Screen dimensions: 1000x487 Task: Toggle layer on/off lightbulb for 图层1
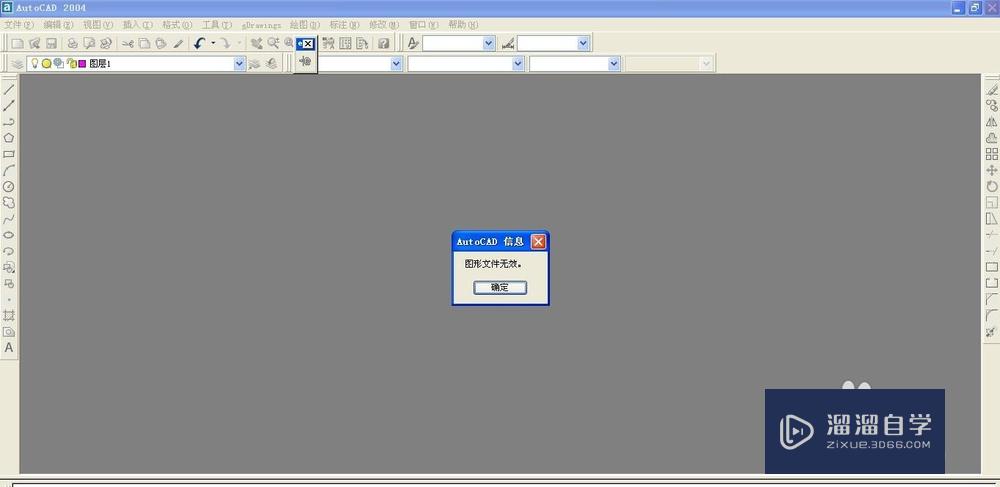35,64
